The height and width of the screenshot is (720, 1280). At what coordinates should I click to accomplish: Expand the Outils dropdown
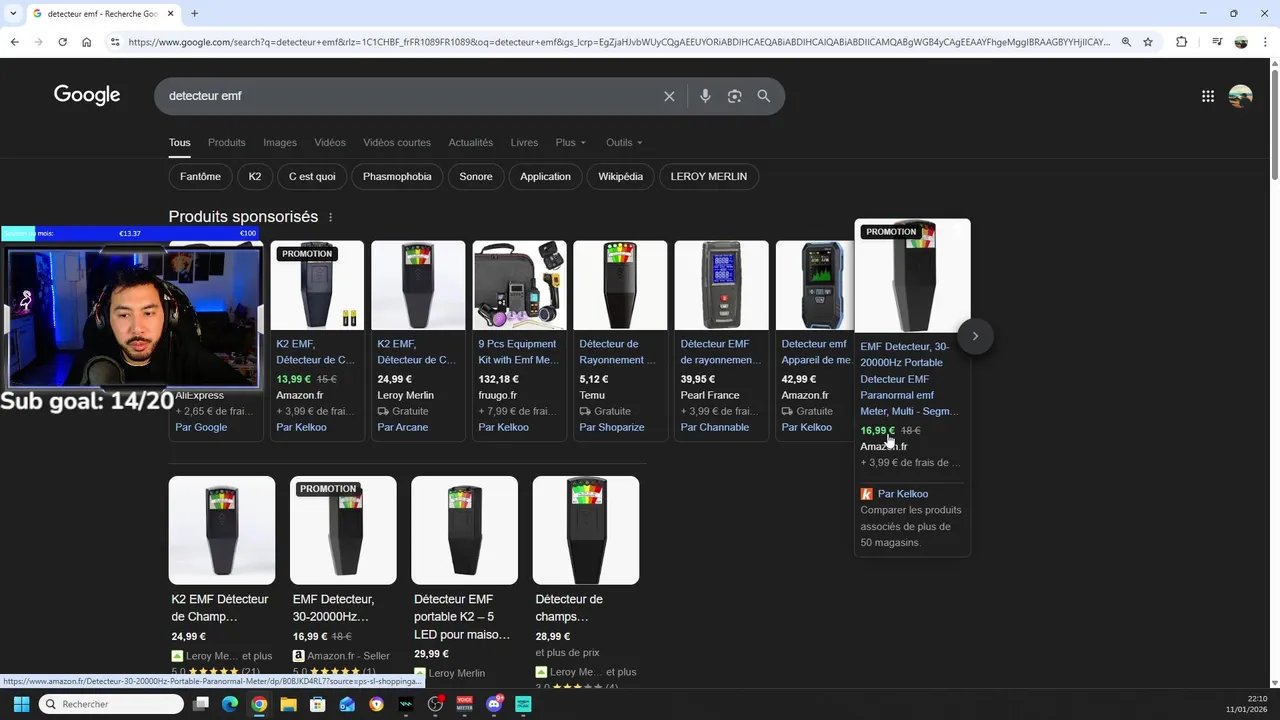(x=624, y=142)
